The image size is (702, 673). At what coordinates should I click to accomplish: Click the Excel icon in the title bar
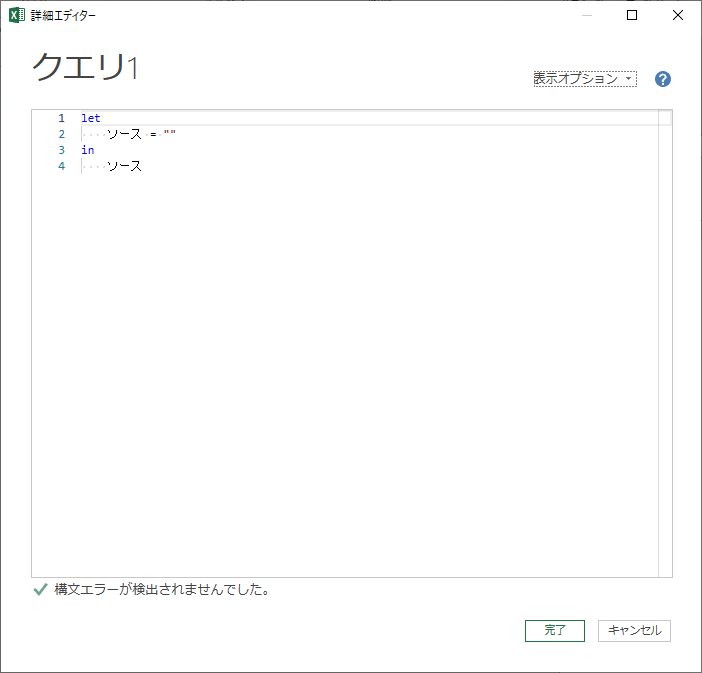click(17, 15)
